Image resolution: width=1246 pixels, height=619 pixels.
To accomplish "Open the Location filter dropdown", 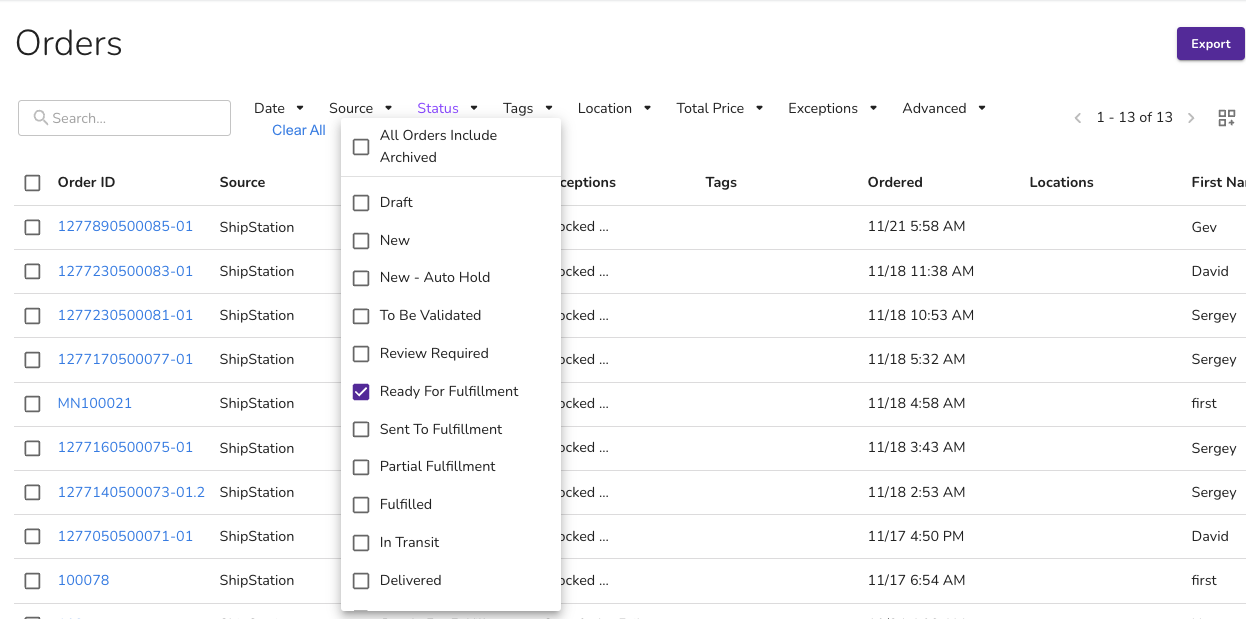I will (x=614, y=108).
